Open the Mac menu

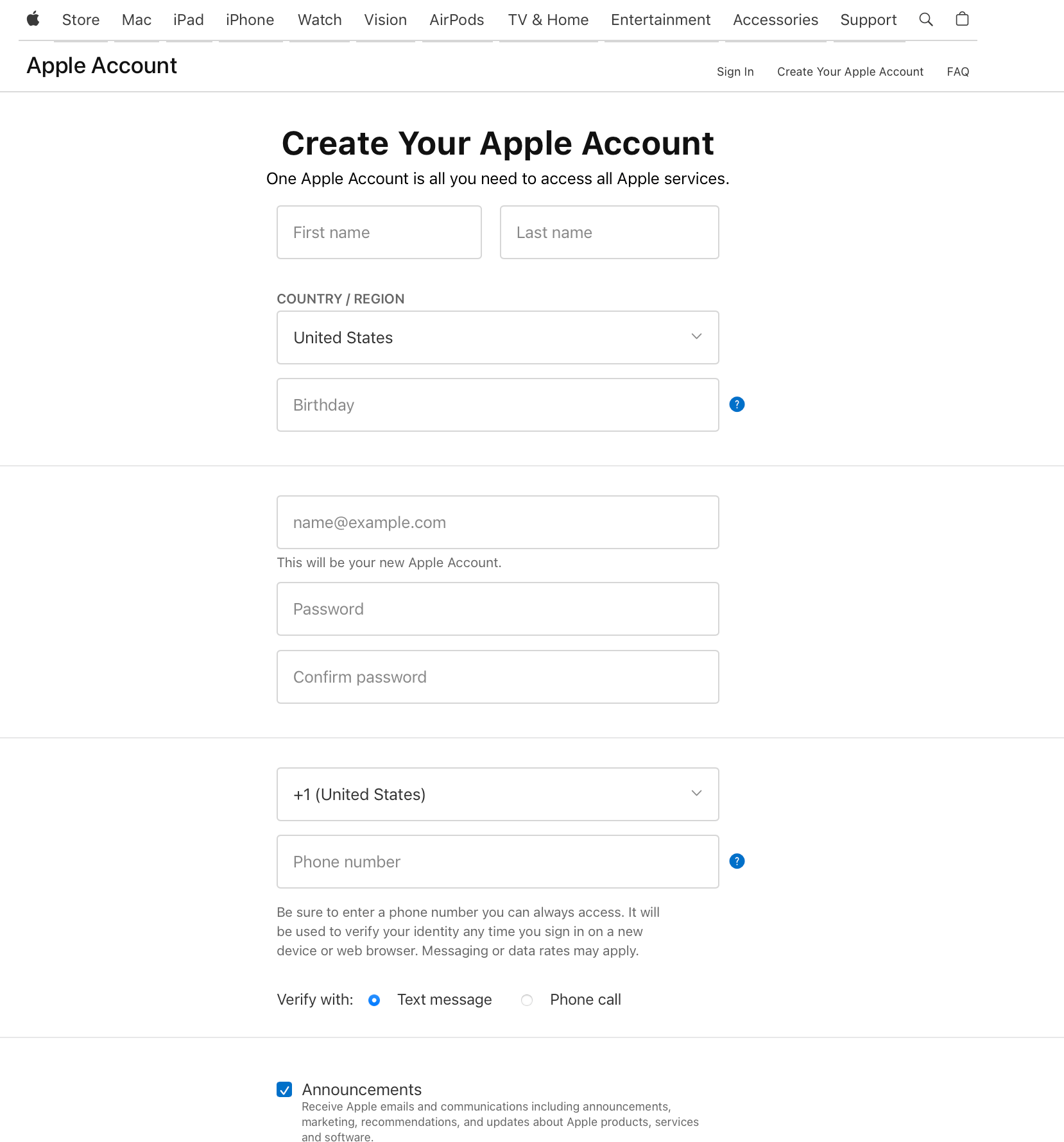(137, 20)
